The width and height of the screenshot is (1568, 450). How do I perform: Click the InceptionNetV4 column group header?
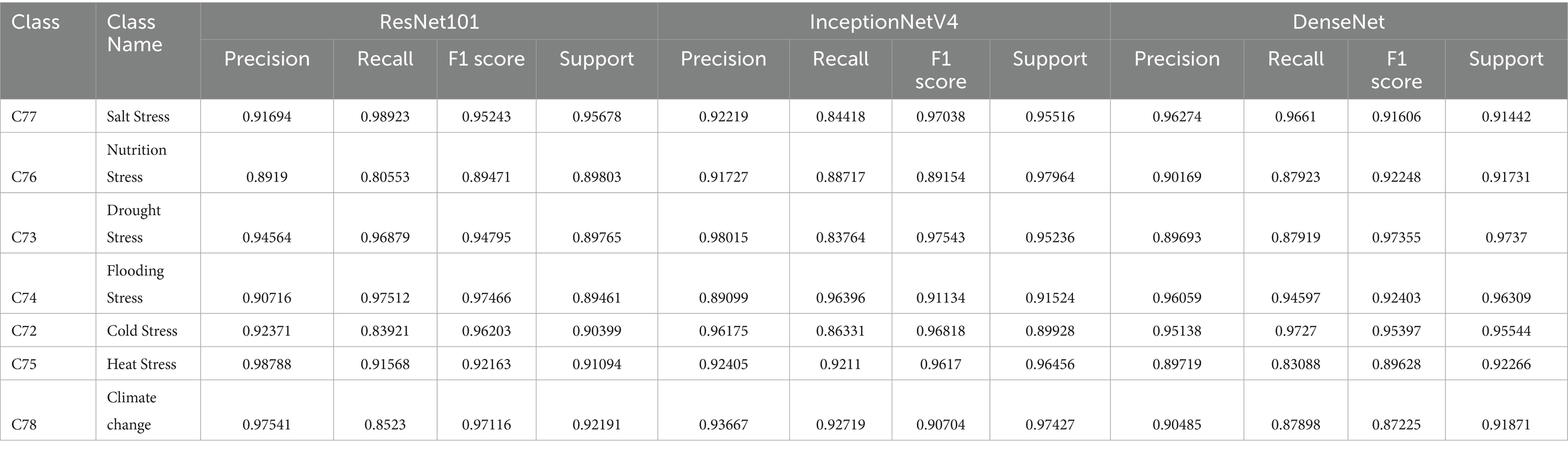[x=883, y=22]
